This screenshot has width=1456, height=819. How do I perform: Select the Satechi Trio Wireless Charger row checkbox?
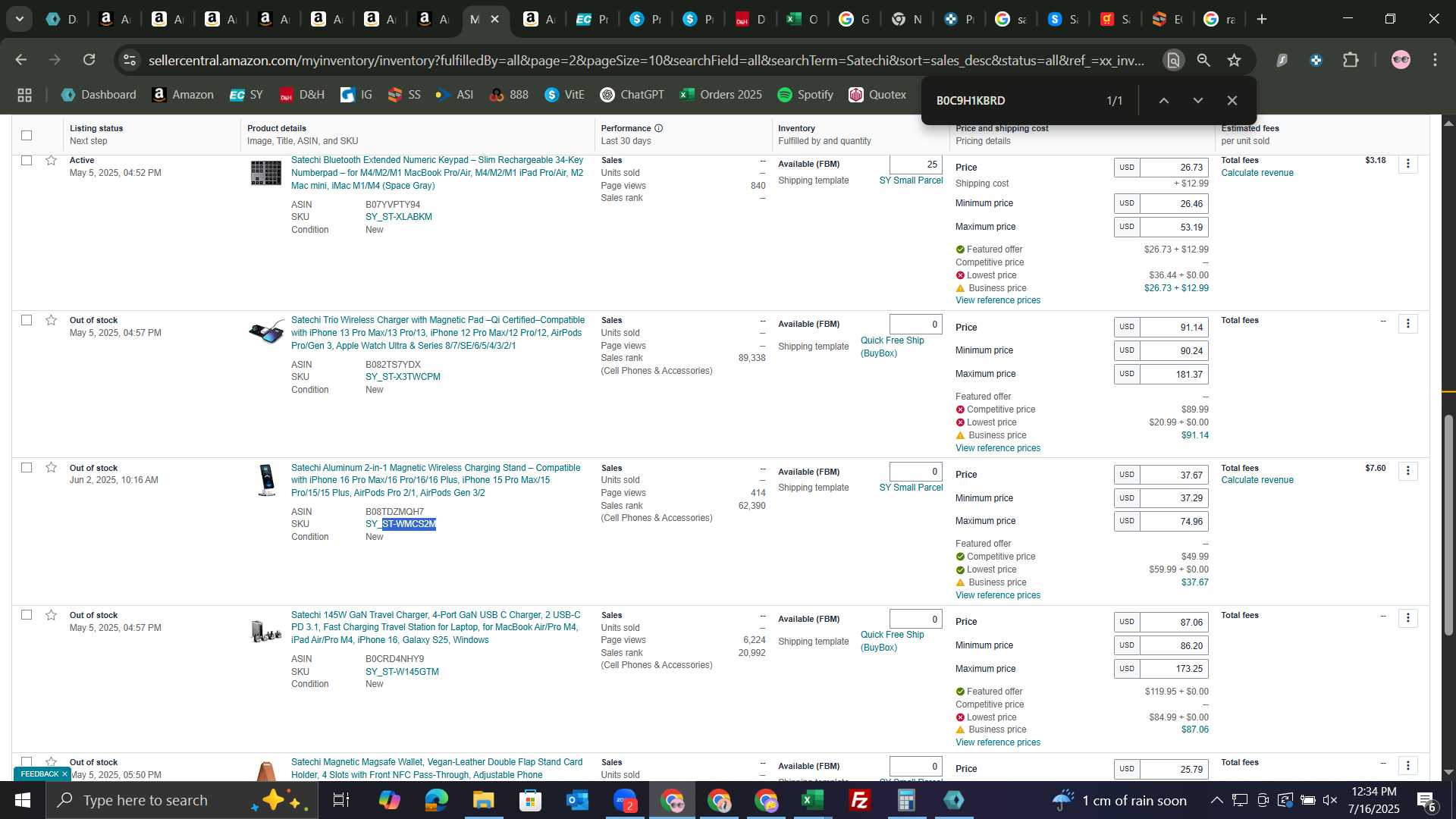tap(27, 320)
